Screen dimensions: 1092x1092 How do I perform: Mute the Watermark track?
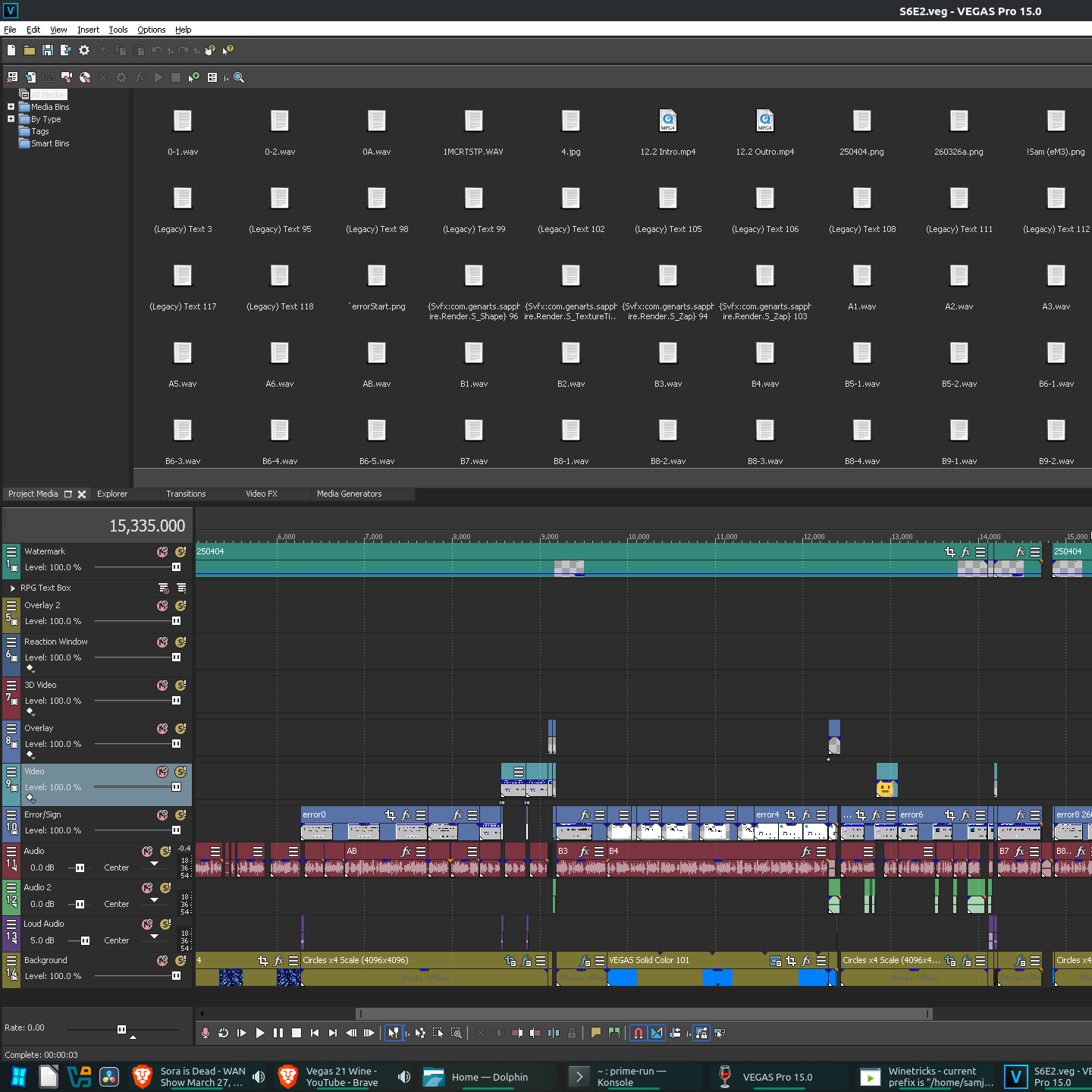(162, 552)
